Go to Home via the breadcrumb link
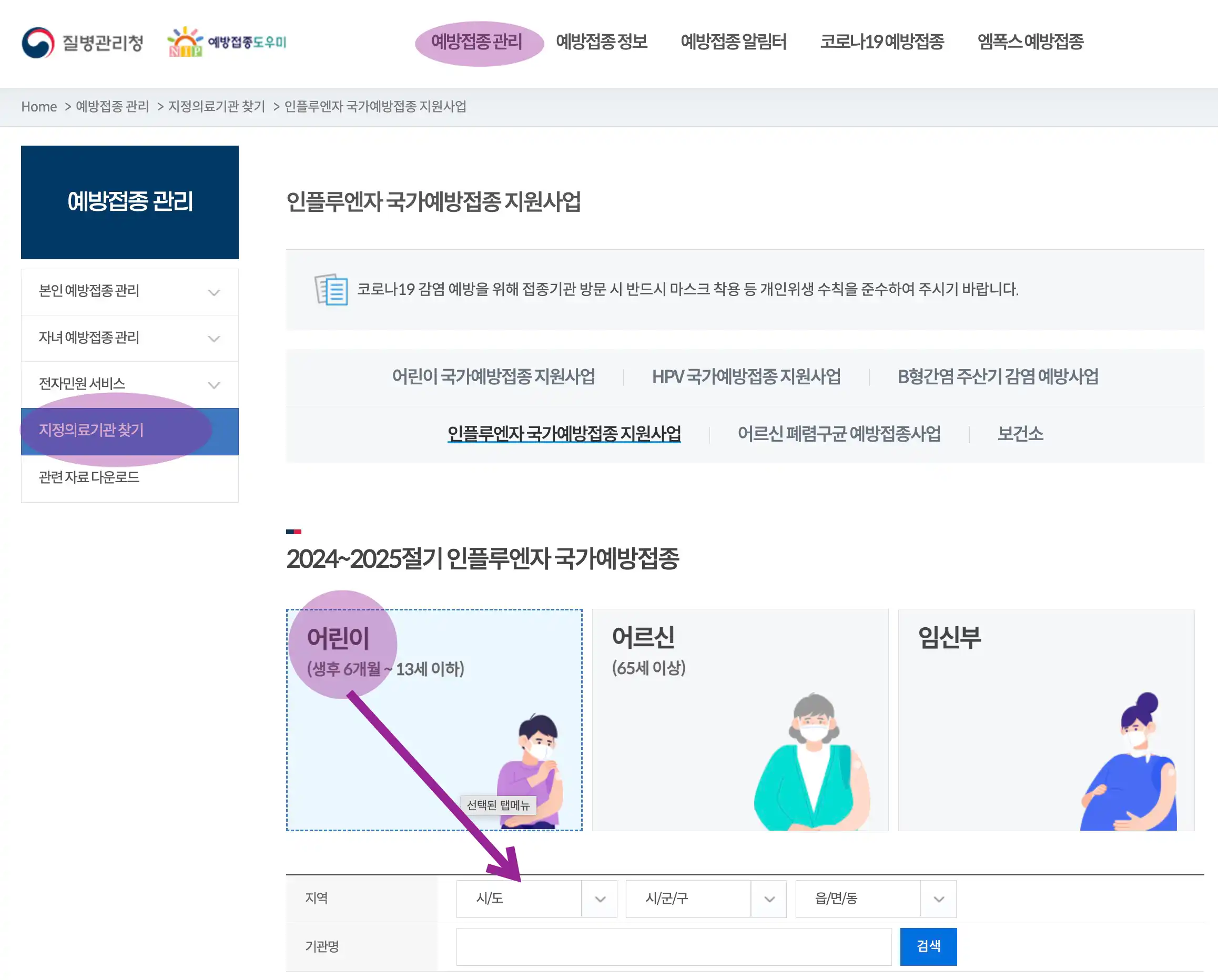The height and width of the screenshot is (980, 1218). click(x=39, y=106)
